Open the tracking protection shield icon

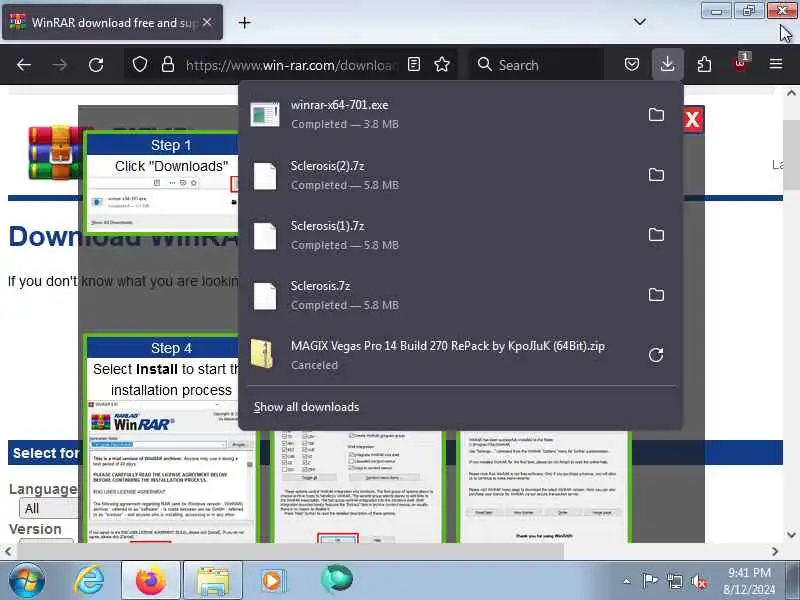[x=140, y=65]
